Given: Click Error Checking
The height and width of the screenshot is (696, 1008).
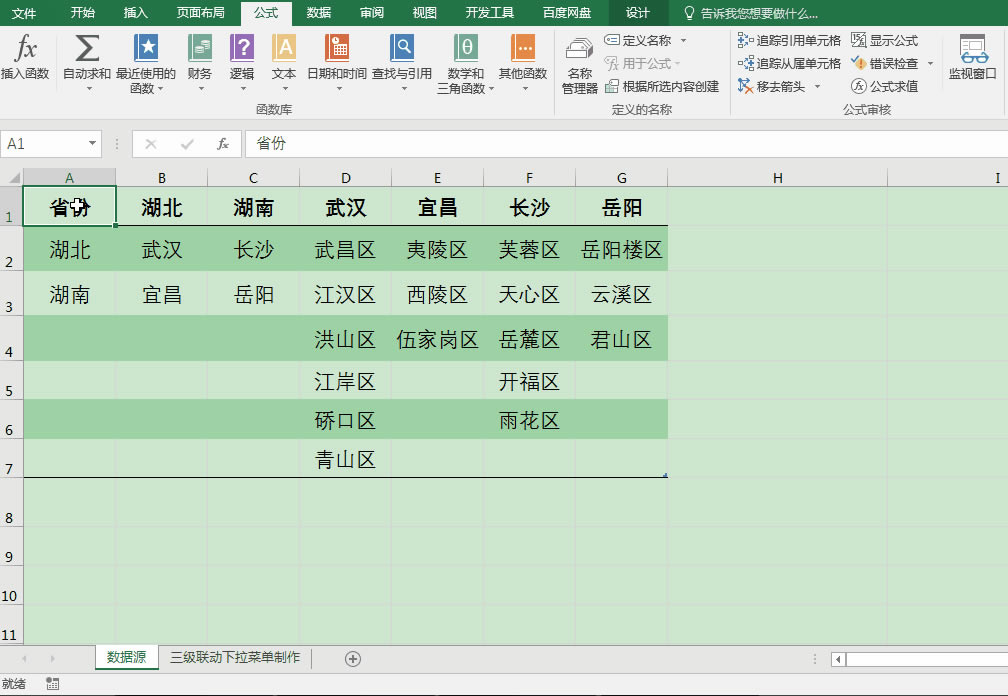Looking at the screenshot, I should tap(885, 63).
